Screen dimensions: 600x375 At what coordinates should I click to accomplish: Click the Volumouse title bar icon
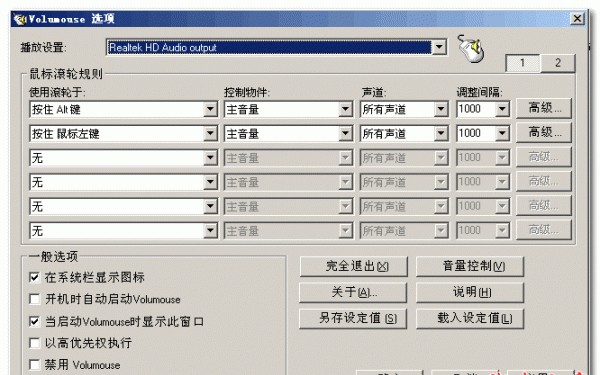click(x=20, y=19)
